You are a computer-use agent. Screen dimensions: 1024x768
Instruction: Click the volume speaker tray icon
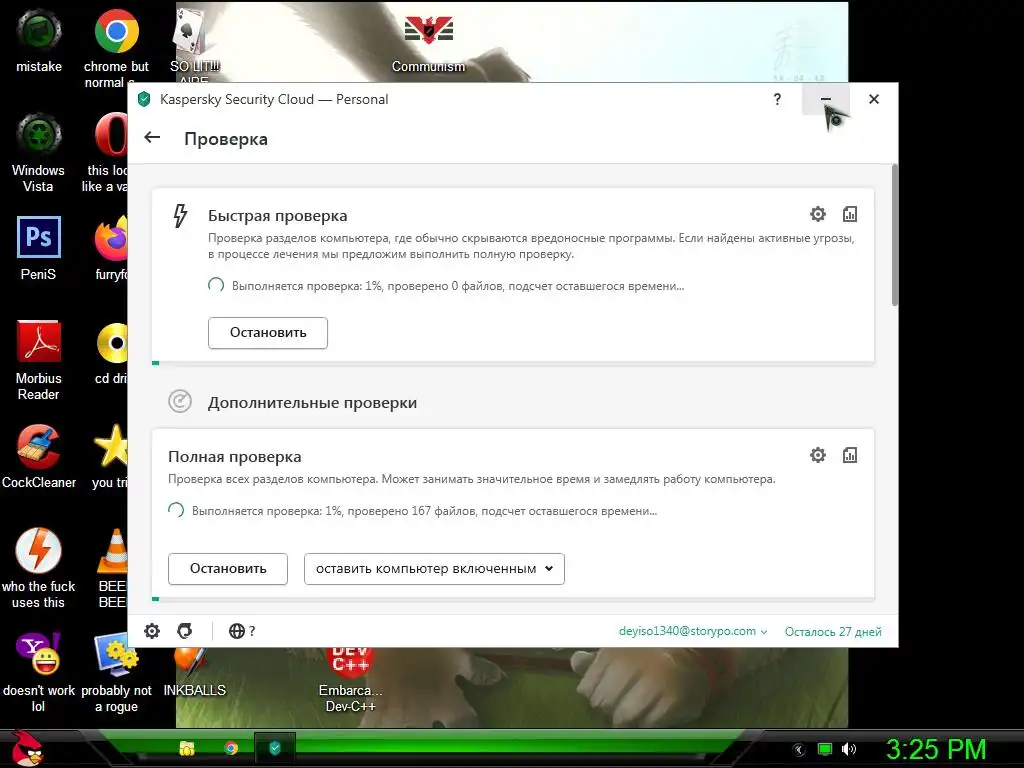[x=848, y=750]
